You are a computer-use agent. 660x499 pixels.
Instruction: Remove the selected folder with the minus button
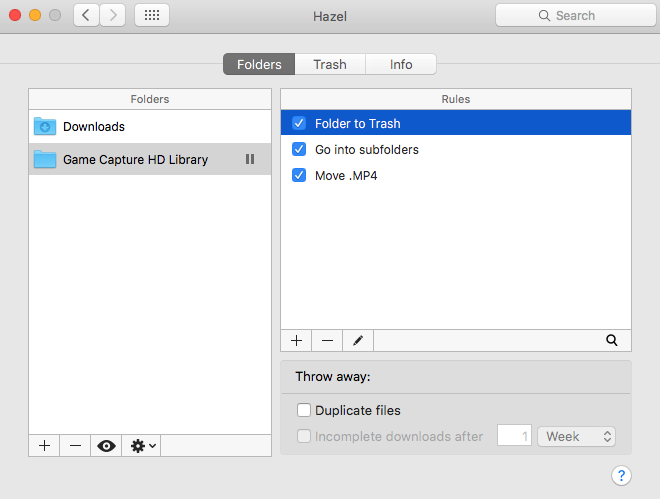pyautogui.click(x=75, y=446)
